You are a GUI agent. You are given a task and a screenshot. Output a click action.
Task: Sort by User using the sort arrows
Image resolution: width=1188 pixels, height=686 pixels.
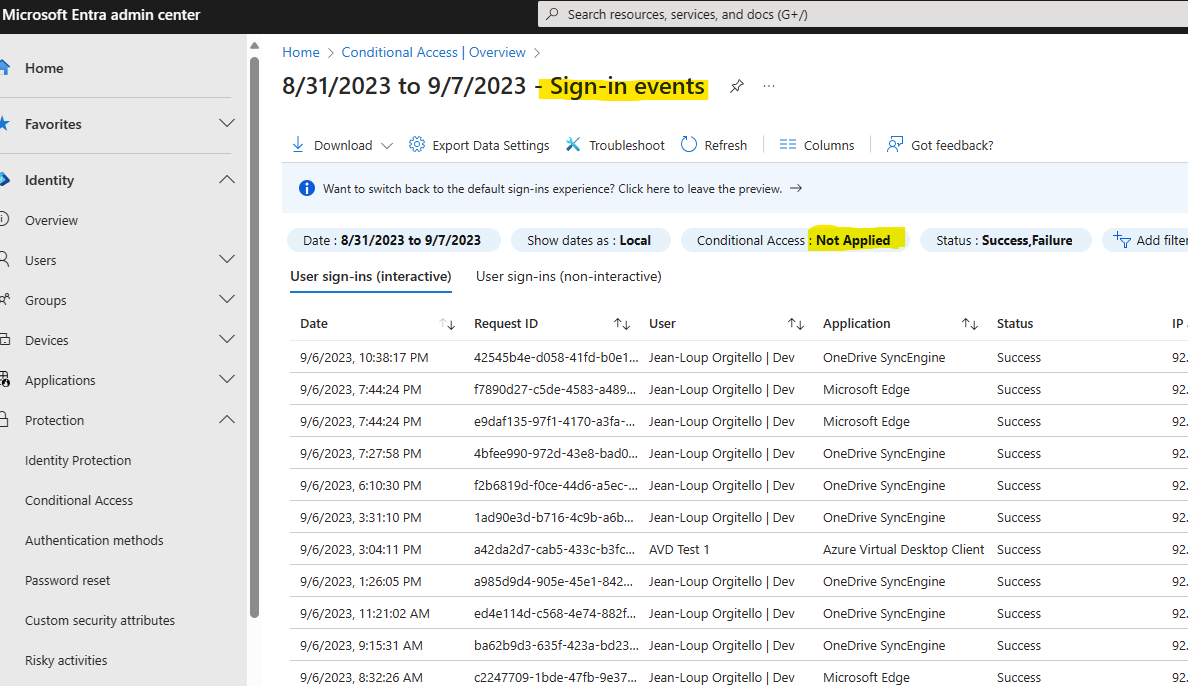point(796,324)
